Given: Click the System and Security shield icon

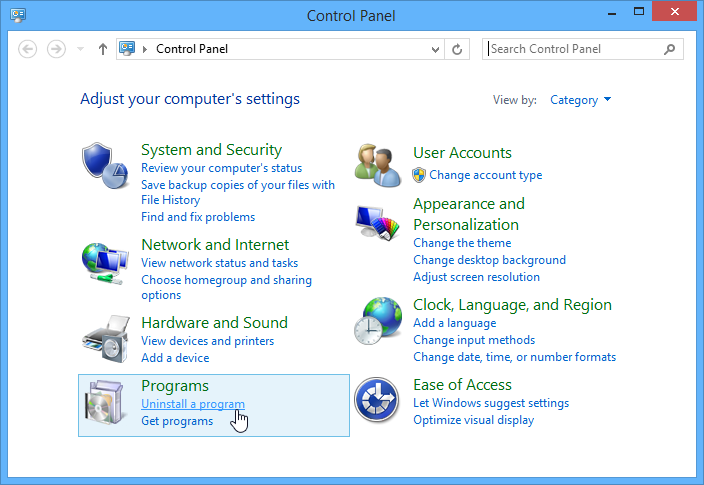Looking at the screenshot, I should tap(105, 166).
